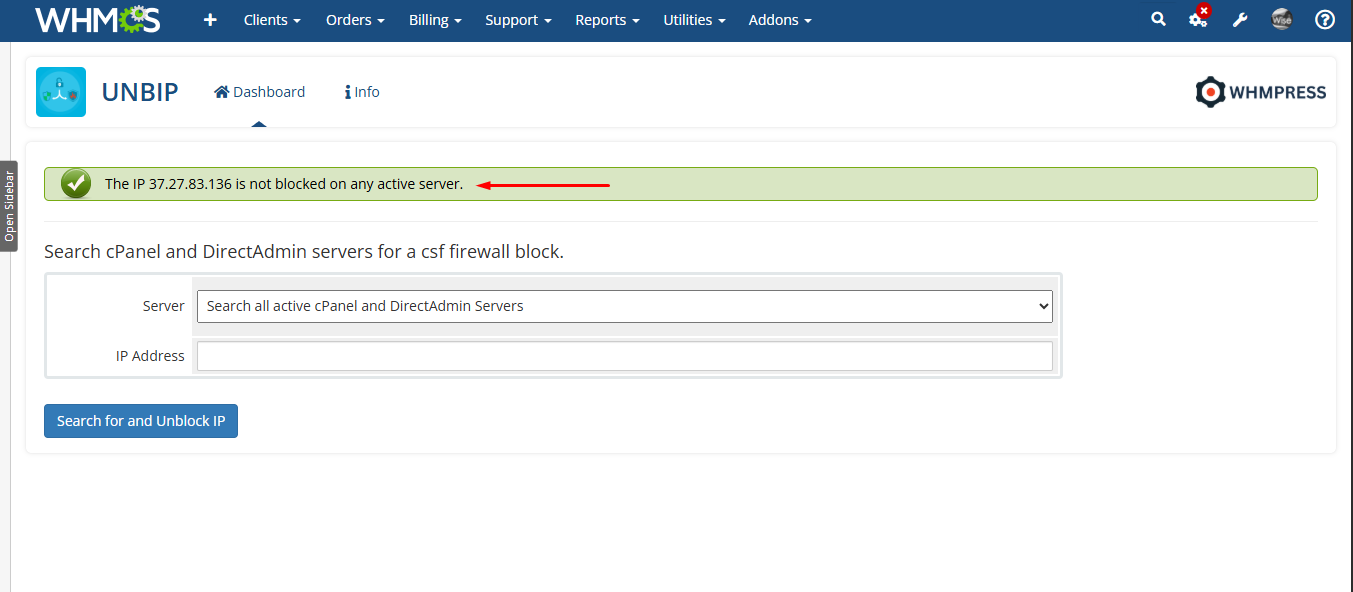Open the Reports menu
This screenshot has height=592, width=1353.
point(607,20)
